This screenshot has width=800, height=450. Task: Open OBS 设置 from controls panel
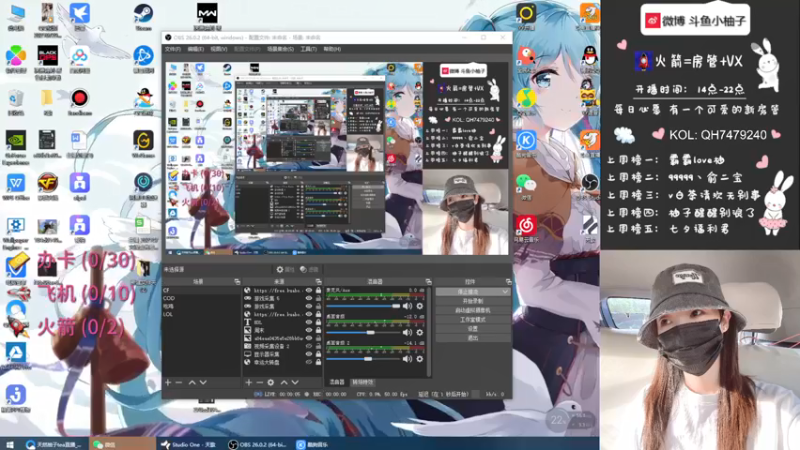[472, 329]
